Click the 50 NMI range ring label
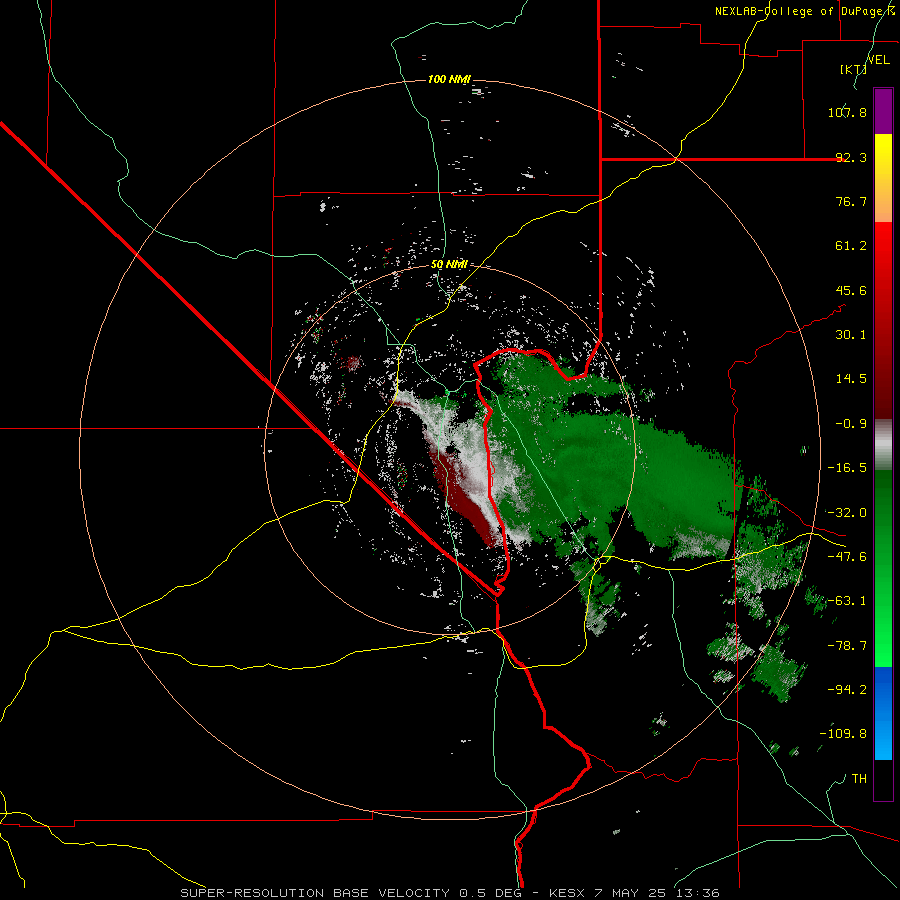The image size is (900, 900). pyautogui.click(x=449, y=265)
